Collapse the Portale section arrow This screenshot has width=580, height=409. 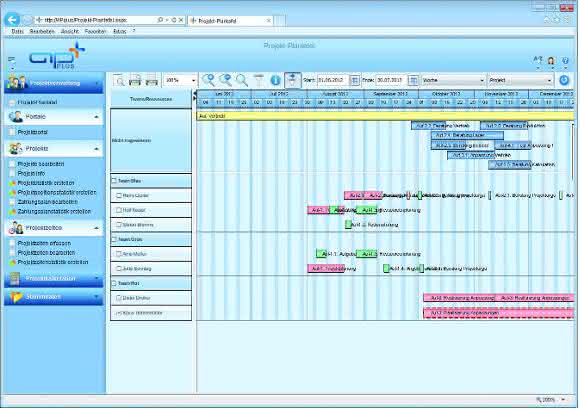(96, 117)
